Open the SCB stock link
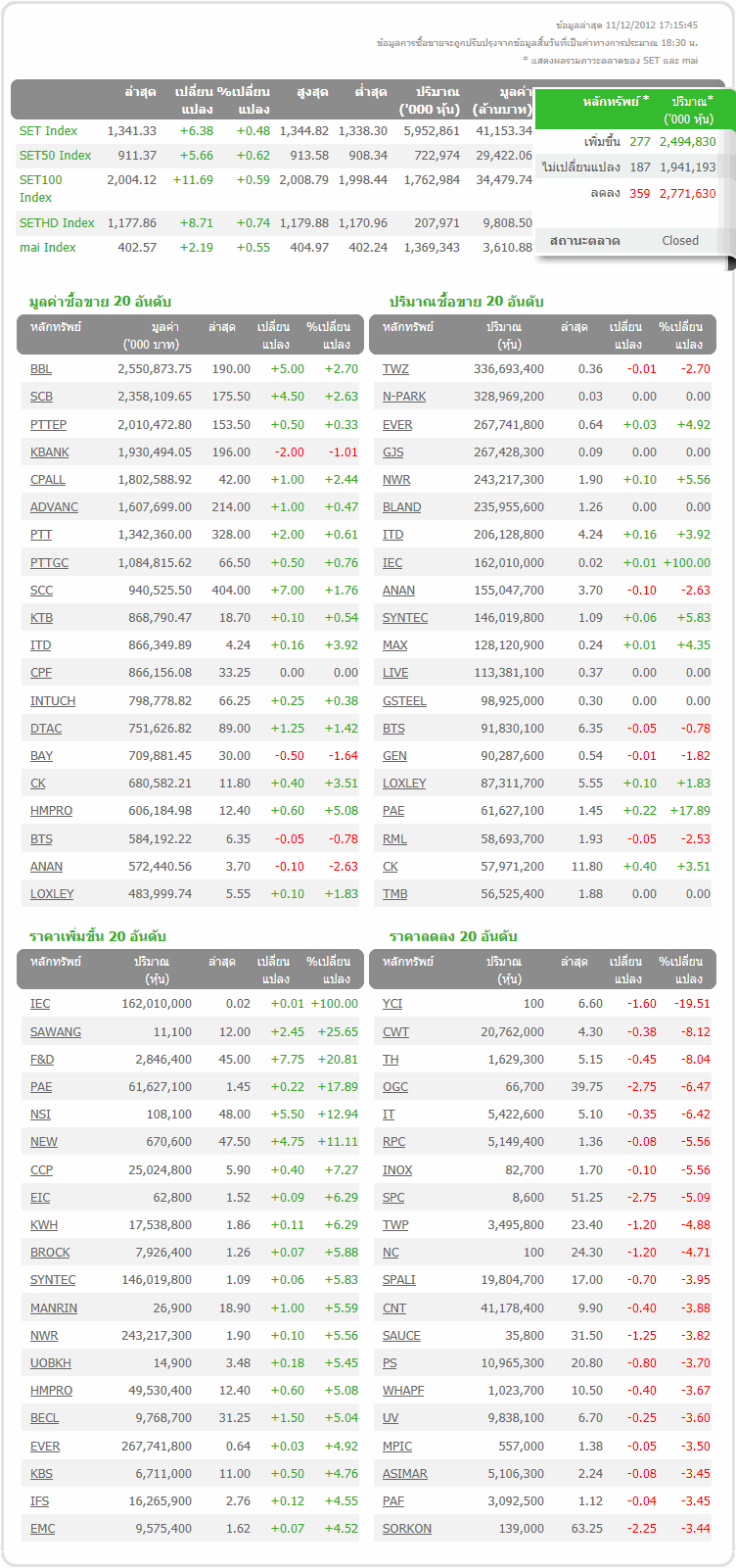Screen dimensions: 736x1568 click(41, 397)
